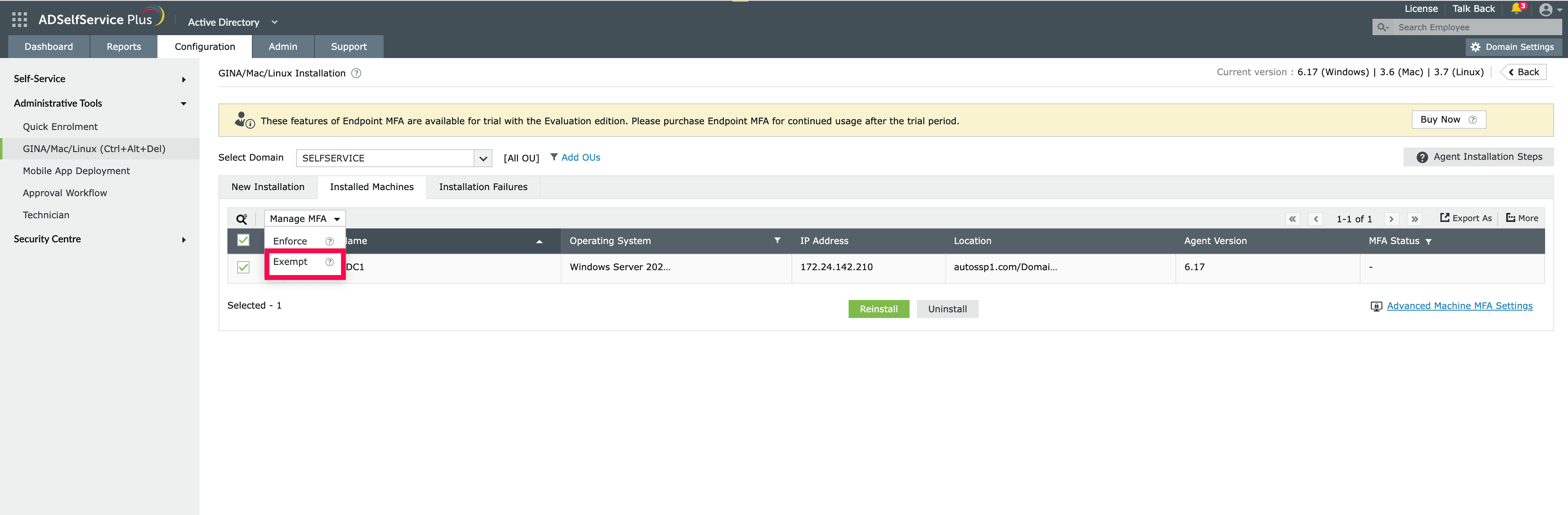The image size is (1568, 515).
Task: Click the help icon on Buy Now
Action: tap(1472, 120)
